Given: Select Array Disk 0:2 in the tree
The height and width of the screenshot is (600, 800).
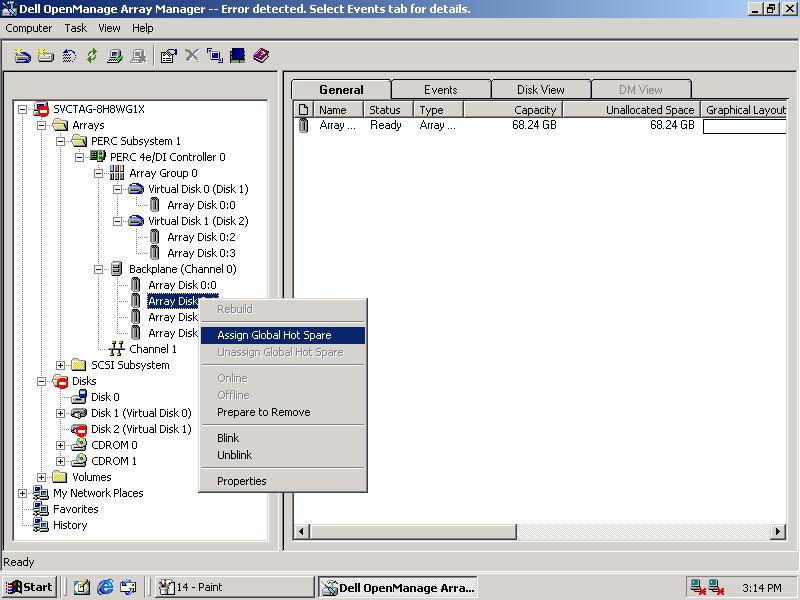Looking at the screenshot, I should pyautogui.click(x=201, y=237).
